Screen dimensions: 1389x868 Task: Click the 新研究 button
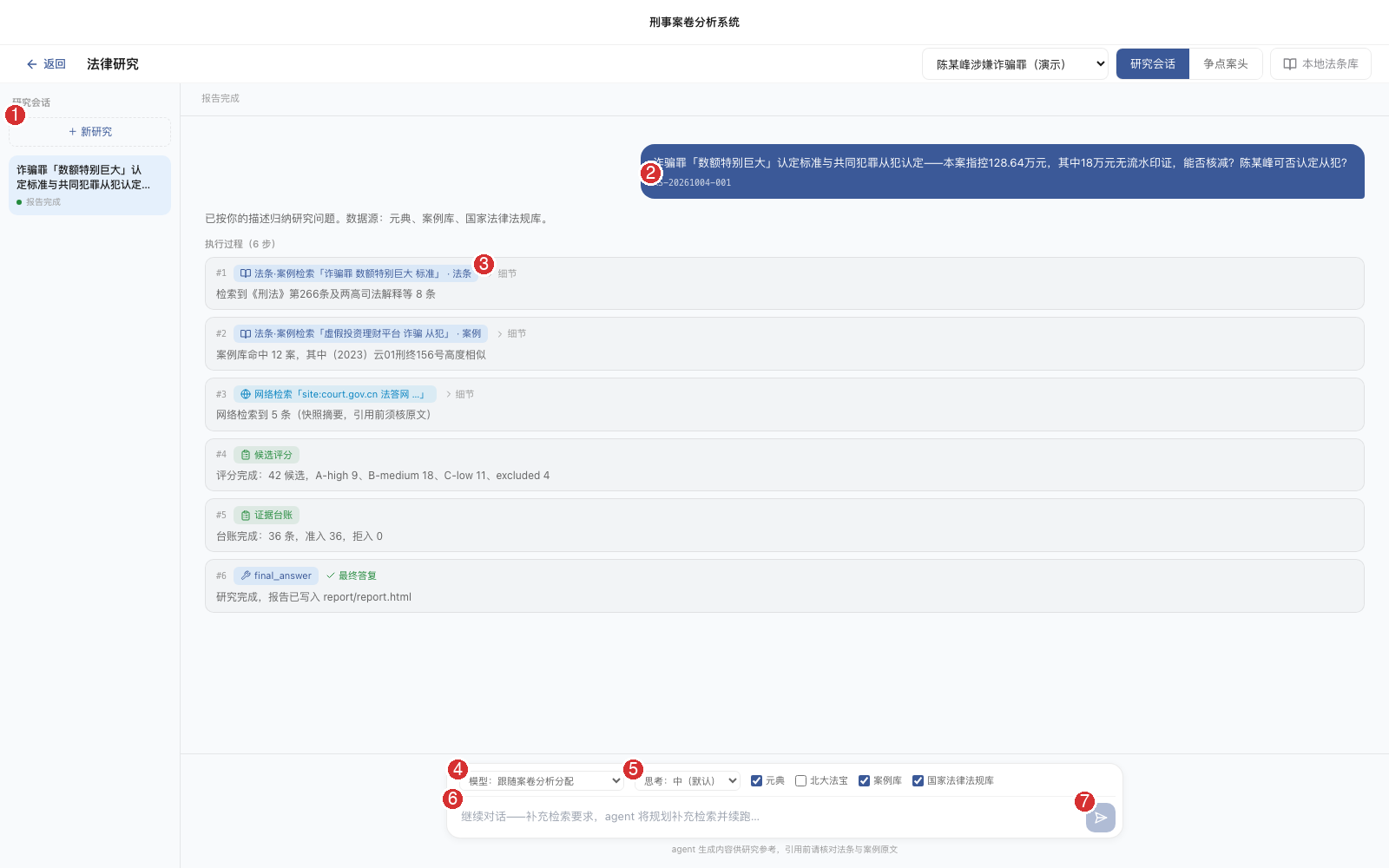point(89,132)
